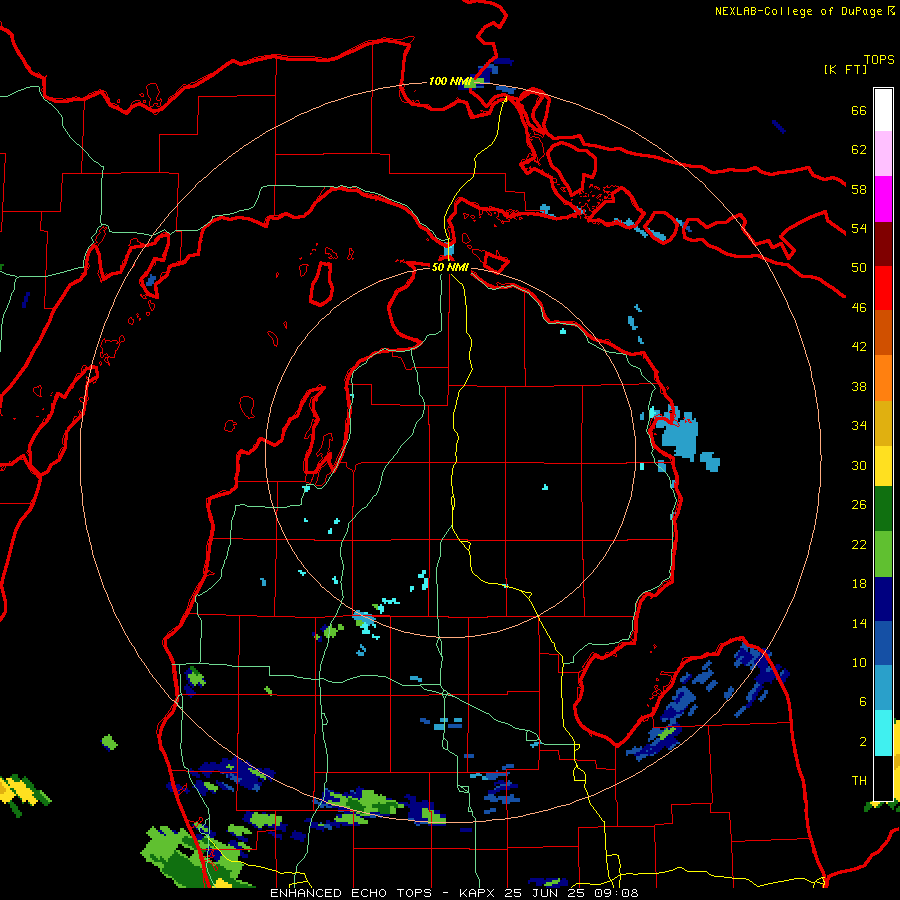Click the magenta legend swatch
Viewport: 900px width, 900px height.
883,198
